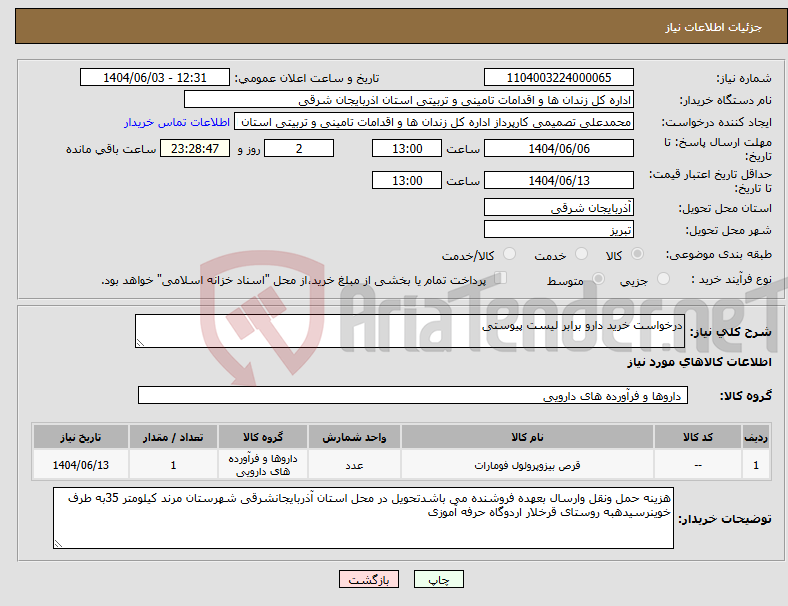The width and height of the screenshot is (788, 606).
Task: Click the تاریخ نیاز column header
Action: 80,437
